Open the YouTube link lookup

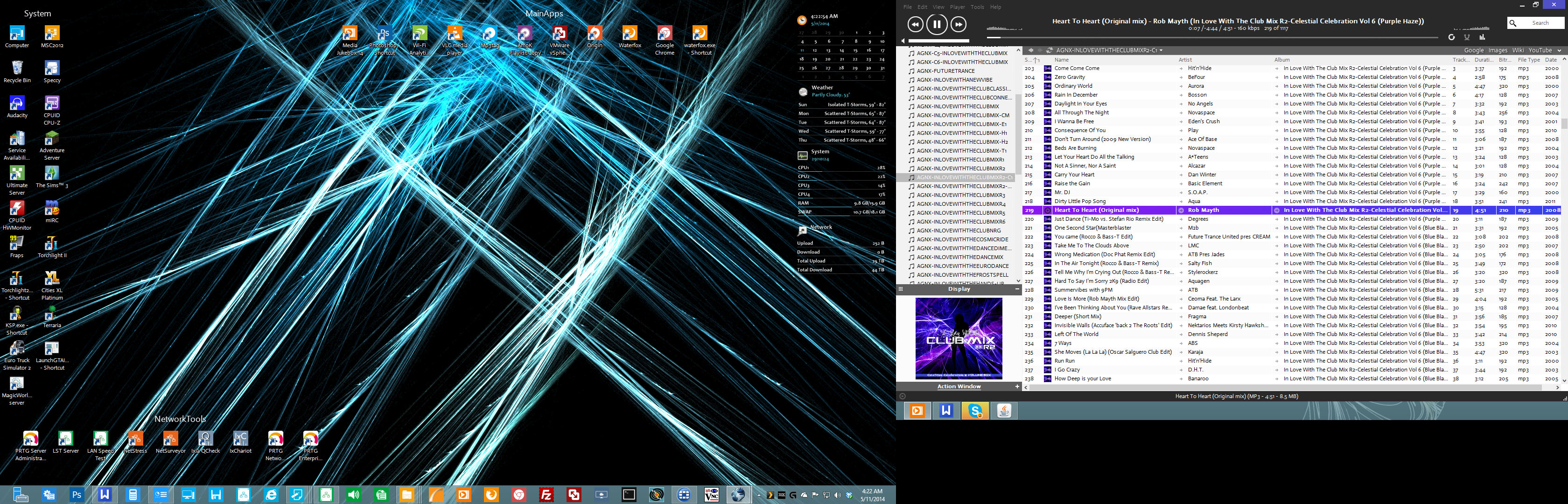[x=1540, y=50]
